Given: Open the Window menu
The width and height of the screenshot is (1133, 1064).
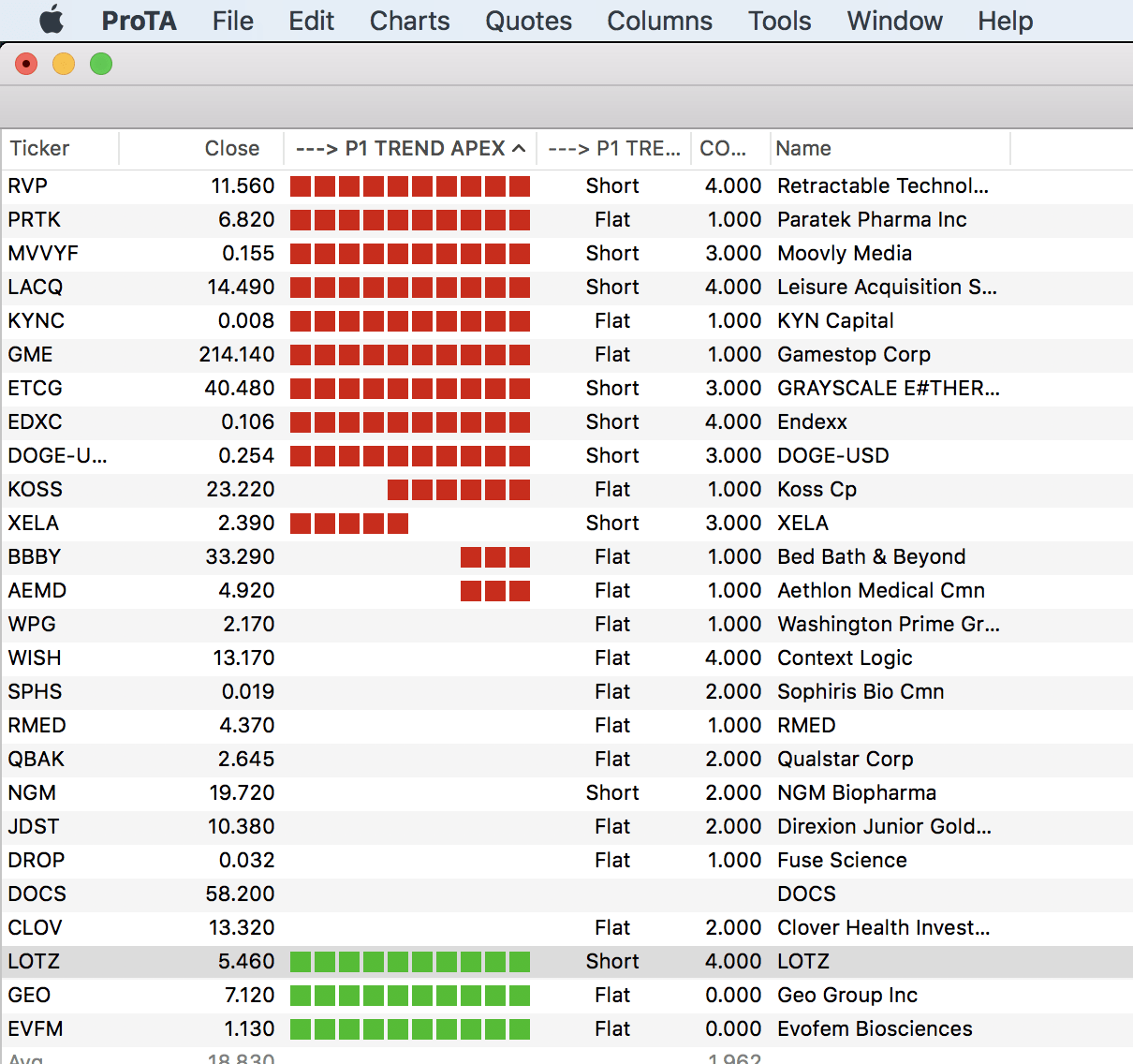Looking at the screenshot, I should (x=894, y=21).
